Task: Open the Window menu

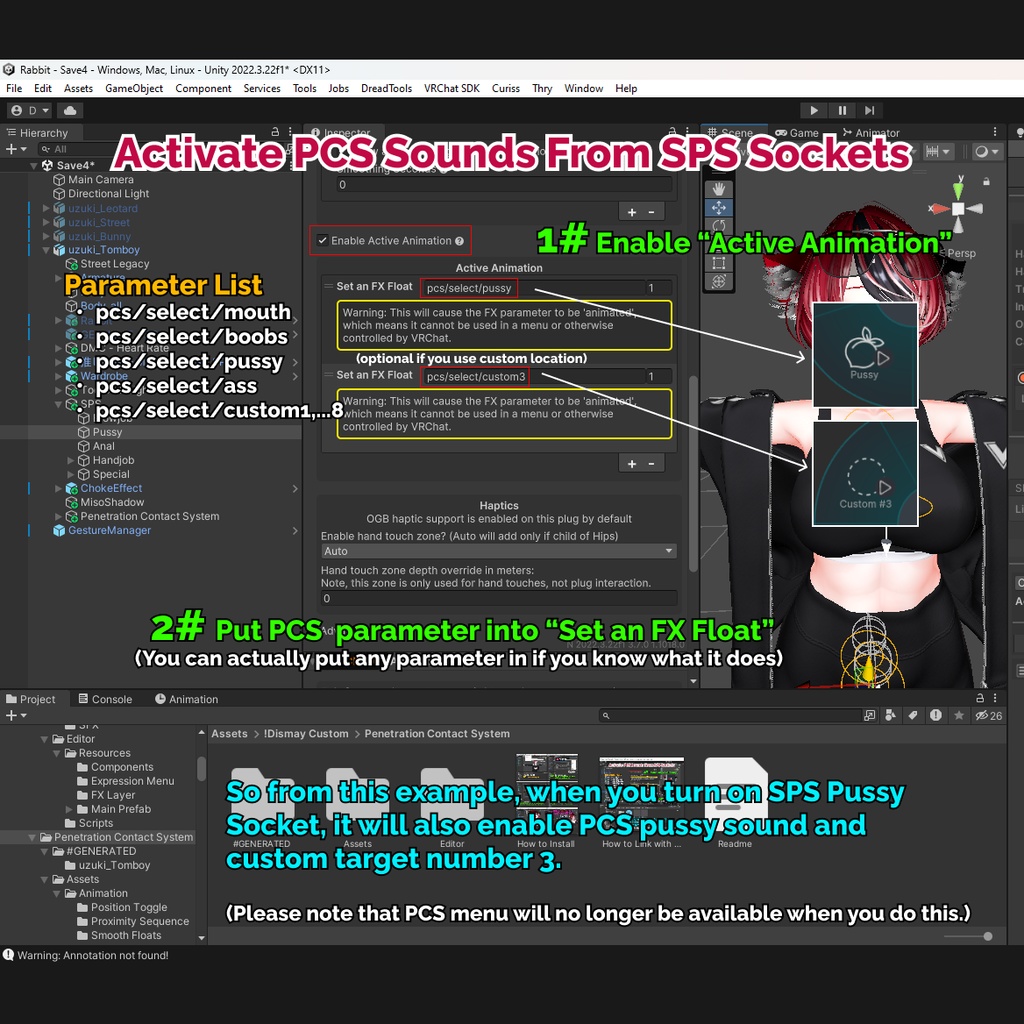Action: (x=583, y=88)
